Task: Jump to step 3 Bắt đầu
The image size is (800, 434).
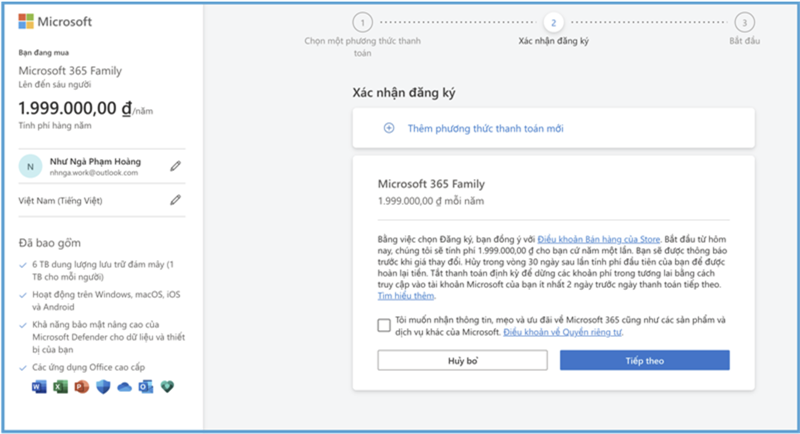Action: (742, 21)
